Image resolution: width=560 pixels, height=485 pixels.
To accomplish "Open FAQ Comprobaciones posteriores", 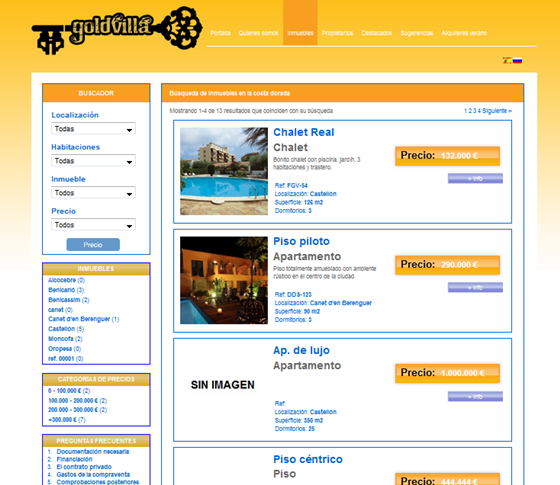I will click(98, 482).
